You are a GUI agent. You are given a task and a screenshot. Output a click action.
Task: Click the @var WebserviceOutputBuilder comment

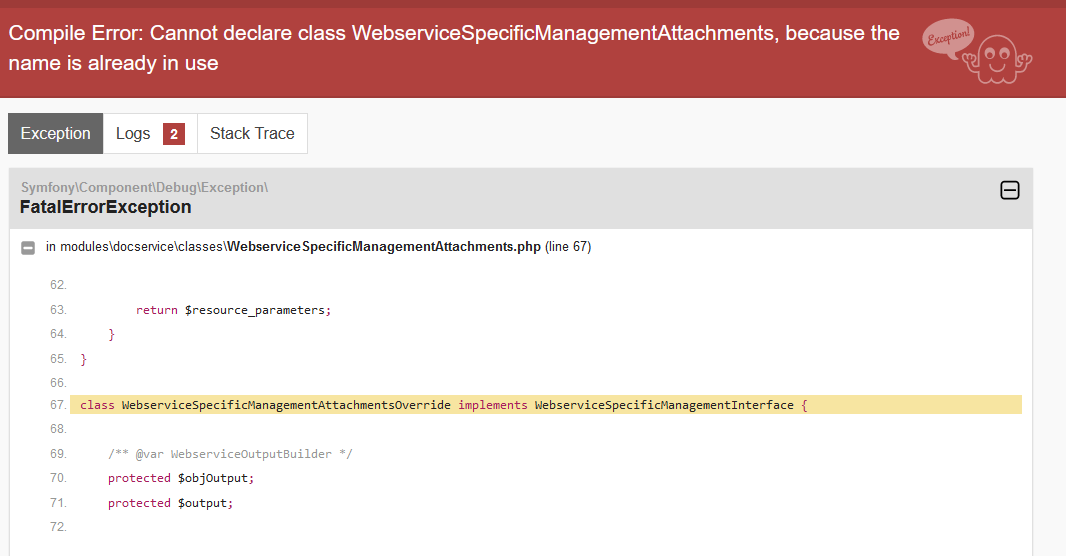[230, 454]
